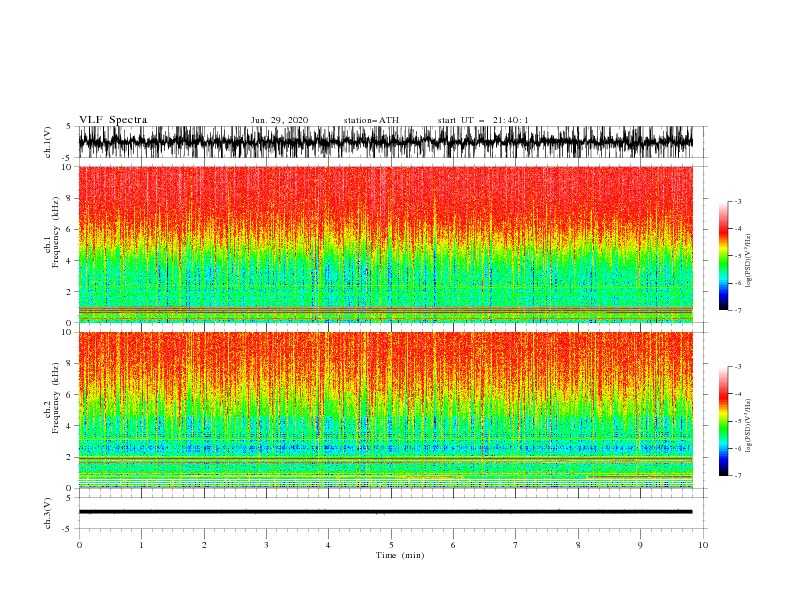Click the time axis tick label "5"

pos(391,545)
